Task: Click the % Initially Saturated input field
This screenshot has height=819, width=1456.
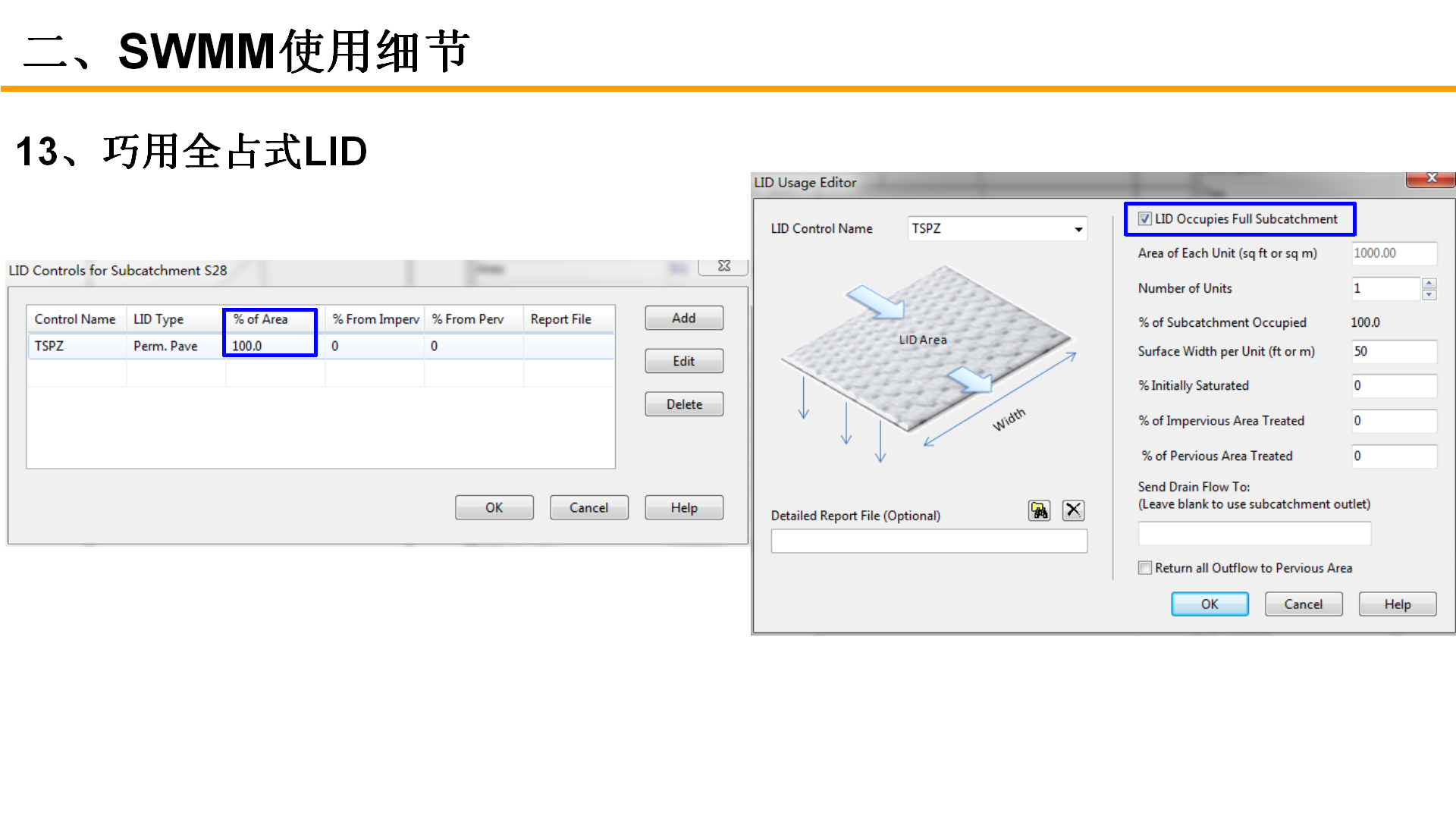Action: pos(1393,386)
